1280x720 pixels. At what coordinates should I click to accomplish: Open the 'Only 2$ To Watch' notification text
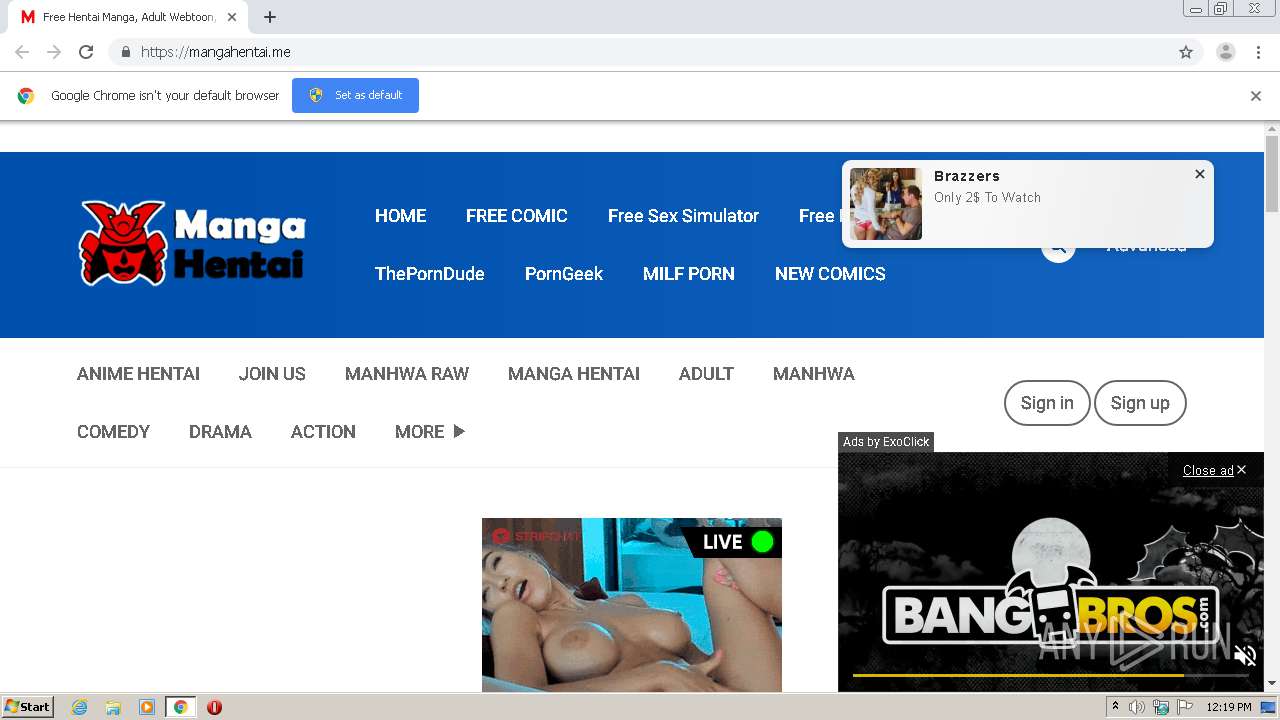coord(987,198)
